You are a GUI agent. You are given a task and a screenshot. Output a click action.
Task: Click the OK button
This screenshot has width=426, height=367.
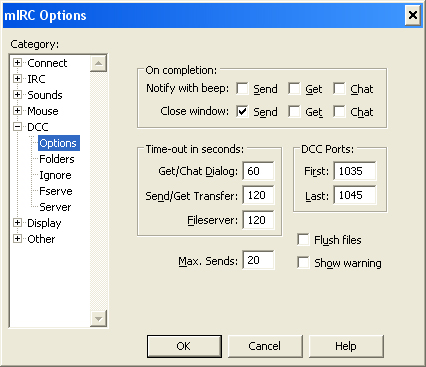[x=184, y=346]
